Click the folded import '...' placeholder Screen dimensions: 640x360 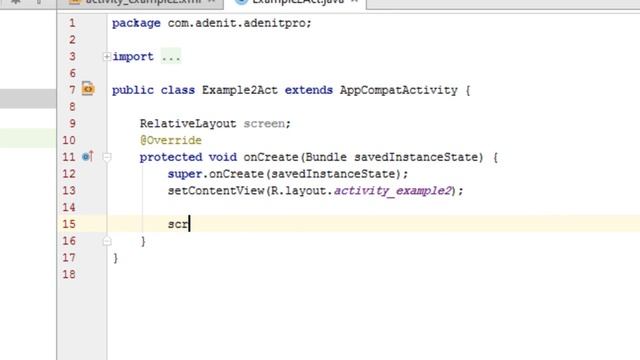[x=171, y=56]
